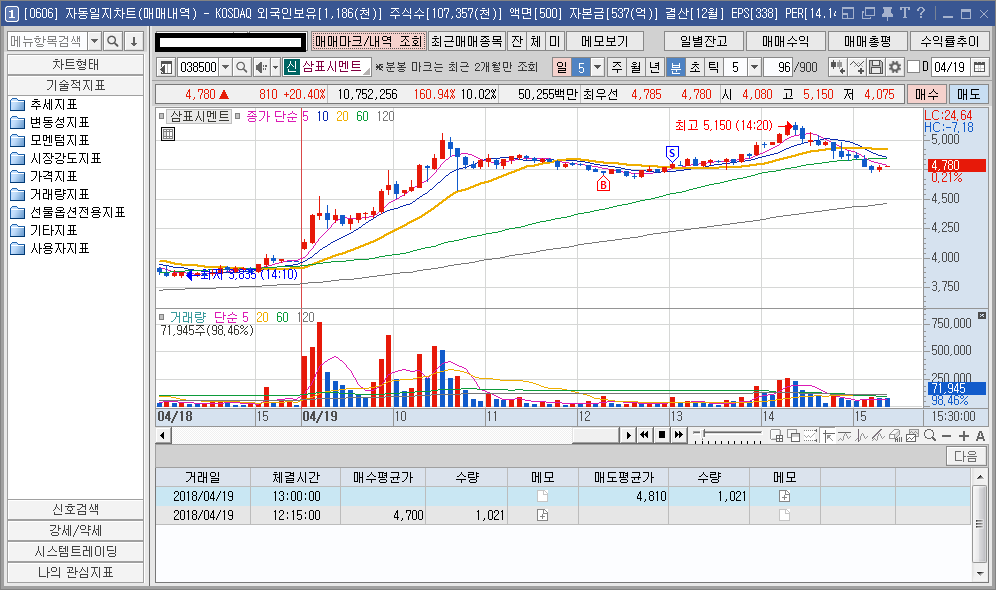Open the calendar date picker icon
This screenshot has height=590, width=996.
[979, 67]
